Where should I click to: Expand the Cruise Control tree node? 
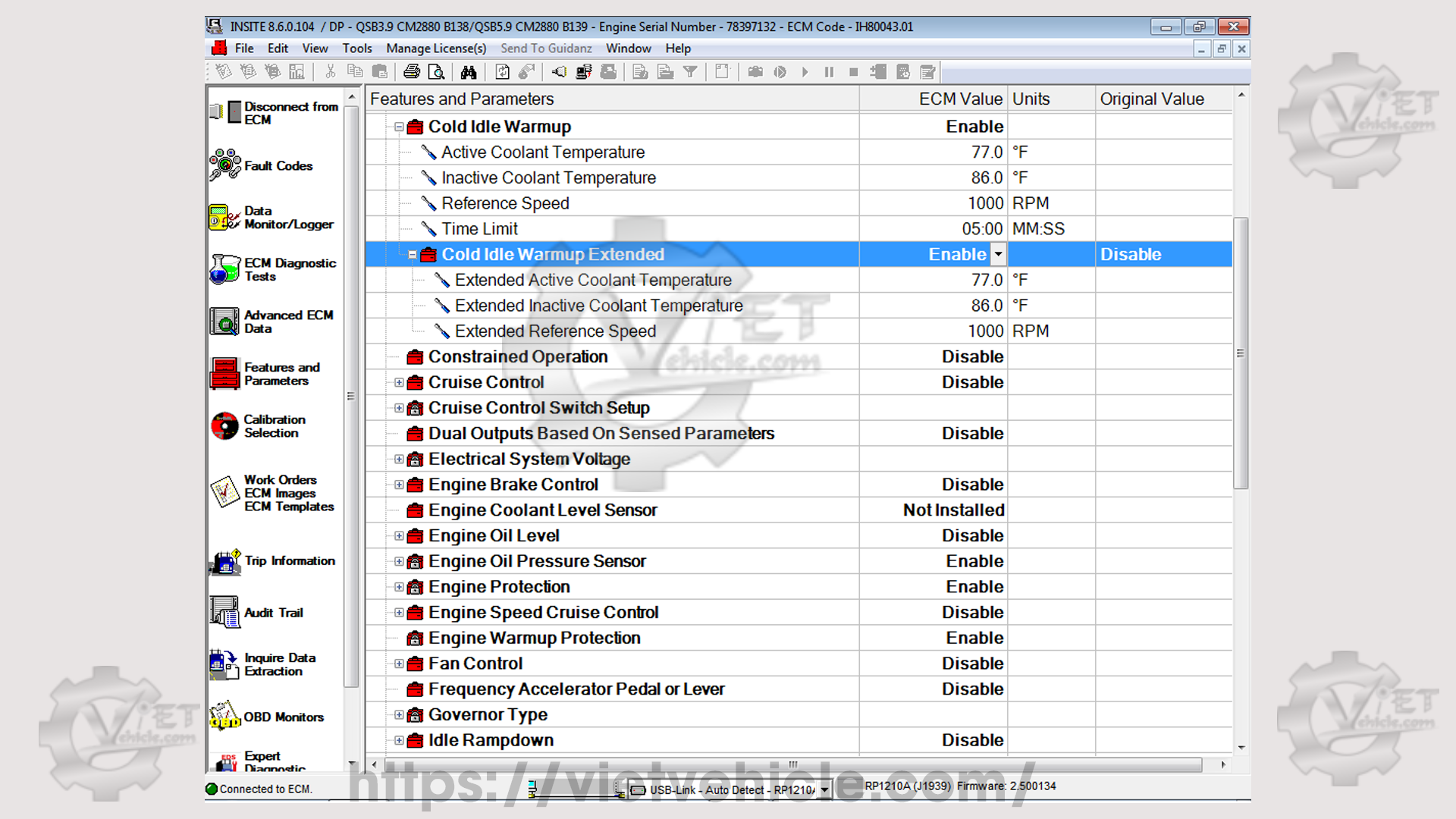point(399,383)
